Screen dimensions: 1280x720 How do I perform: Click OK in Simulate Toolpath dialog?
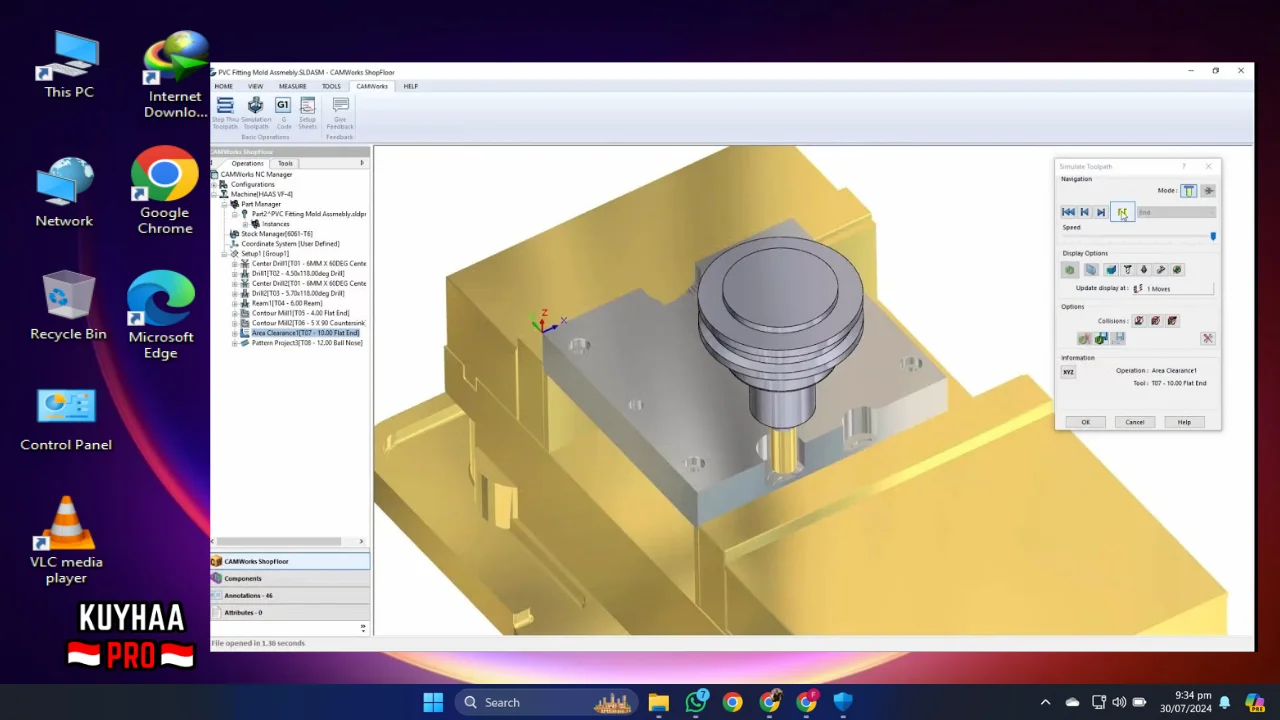coord(1085,422)
